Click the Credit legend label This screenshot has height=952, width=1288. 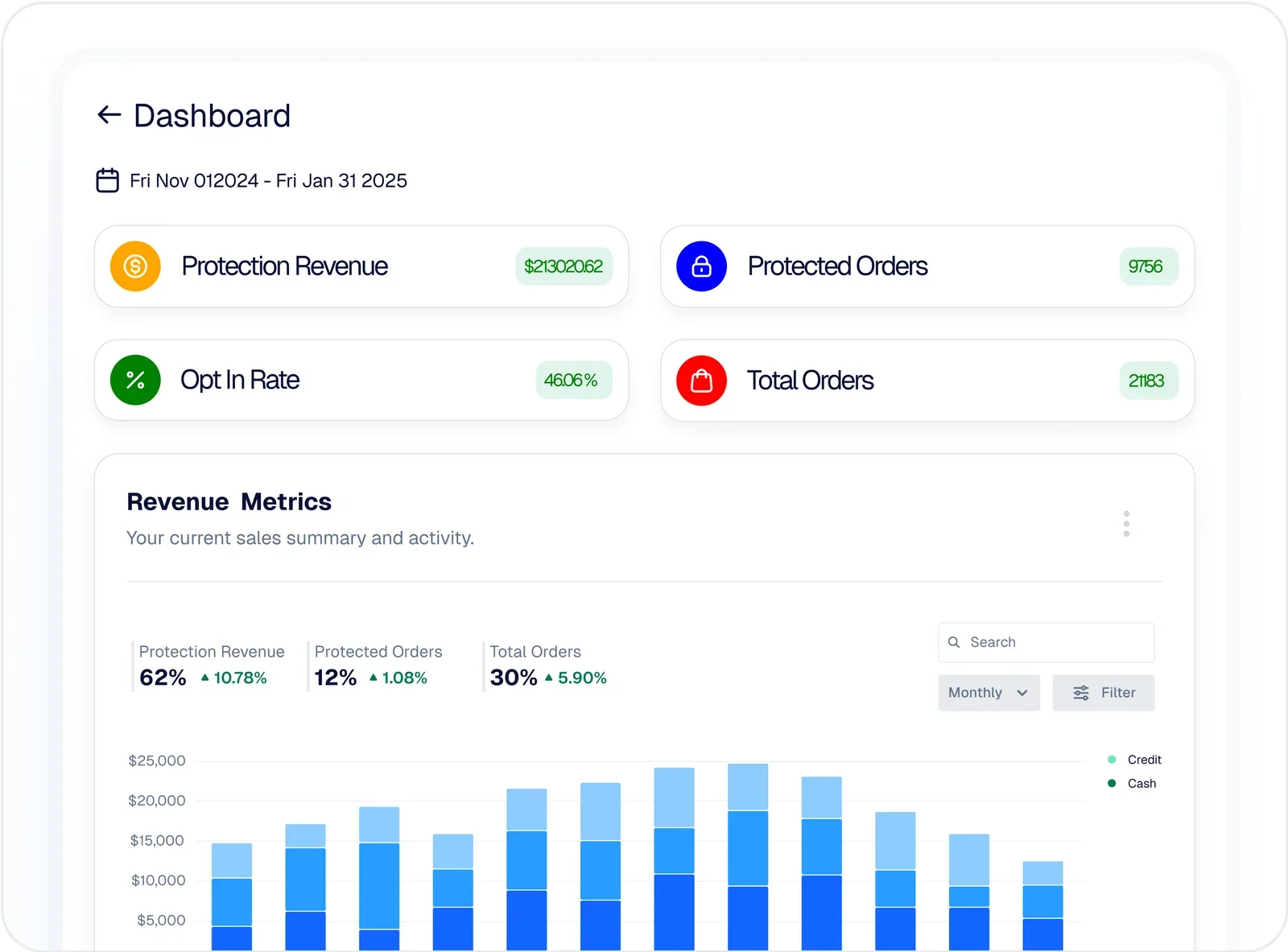coord(1145,760)
